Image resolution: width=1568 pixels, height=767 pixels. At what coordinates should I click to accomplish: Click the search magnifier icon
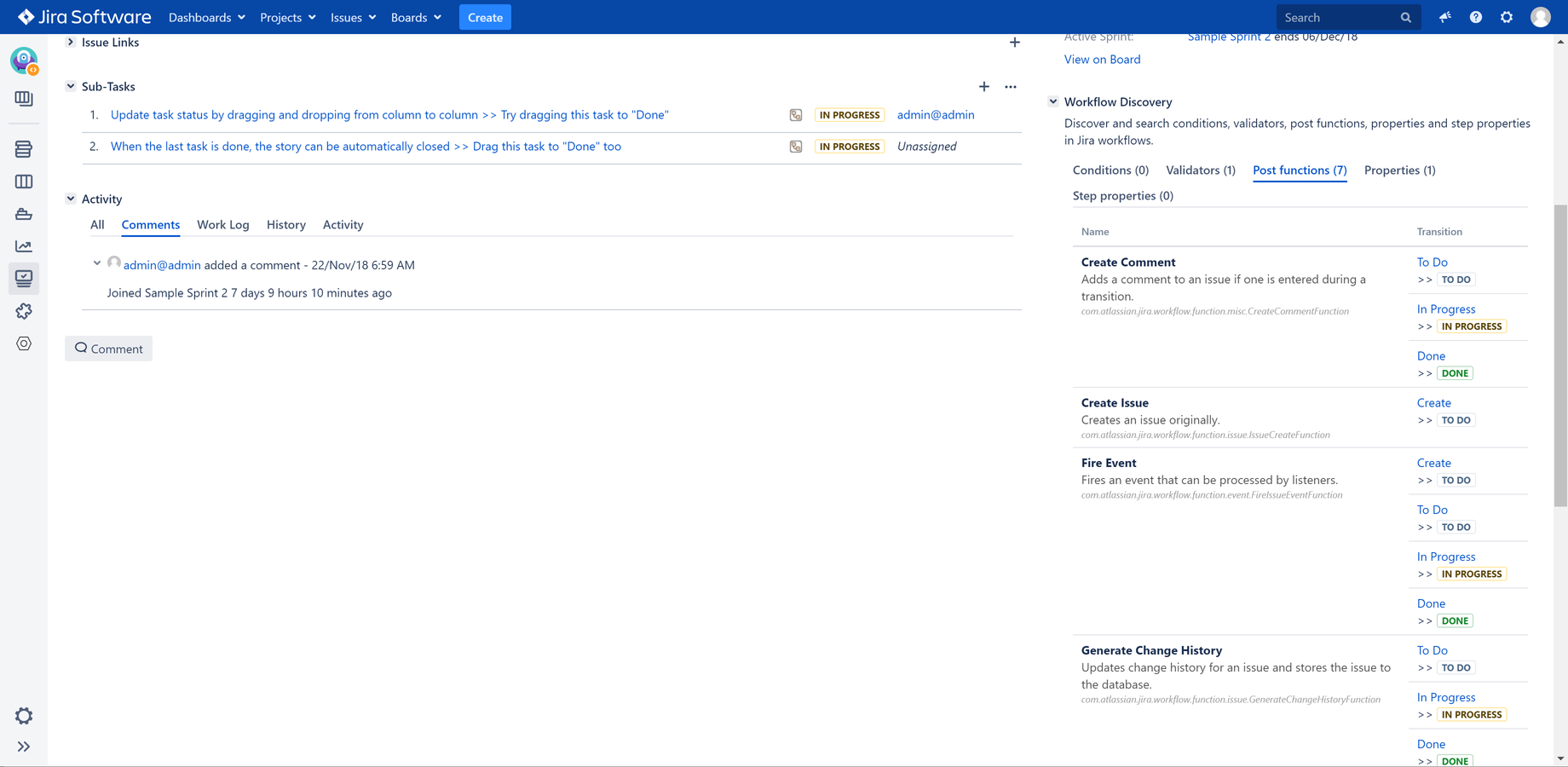click(1406, 17)
